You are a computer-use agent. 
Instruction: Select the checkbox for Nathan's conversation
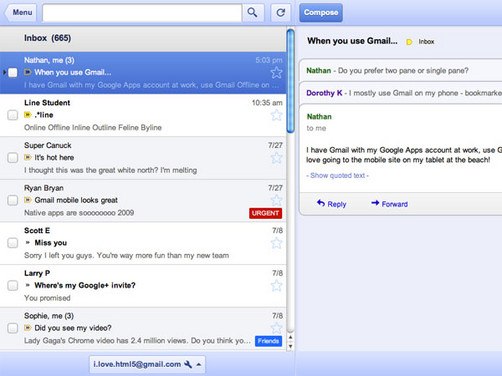[13, 72]
